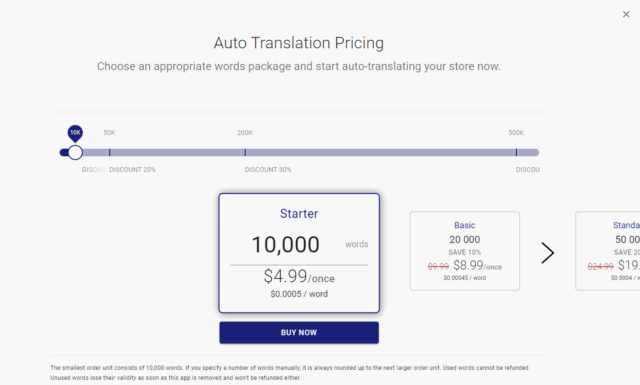Click the 50K tick on the slider
This screenshot has height=385, width=640.
coord(109,152)
